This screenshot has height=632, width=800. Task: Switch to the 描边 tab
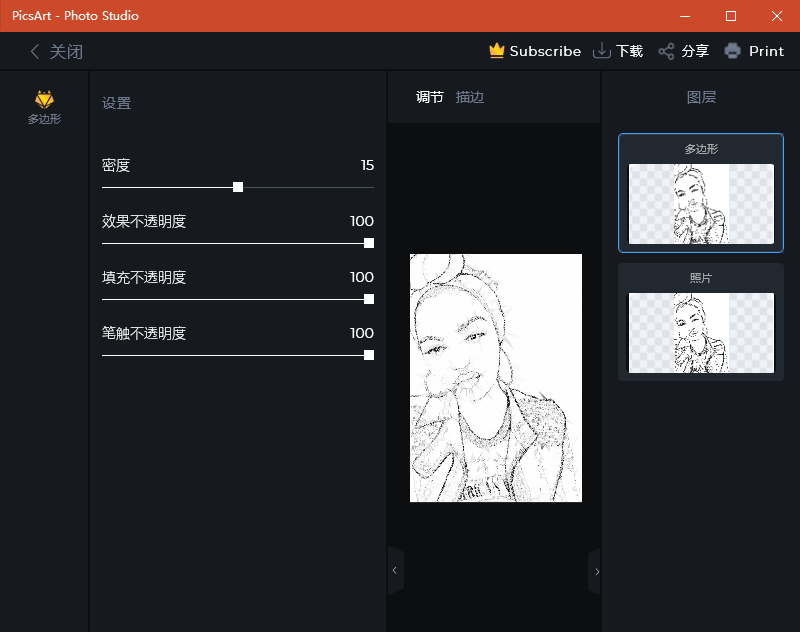(x=470, y=97)
